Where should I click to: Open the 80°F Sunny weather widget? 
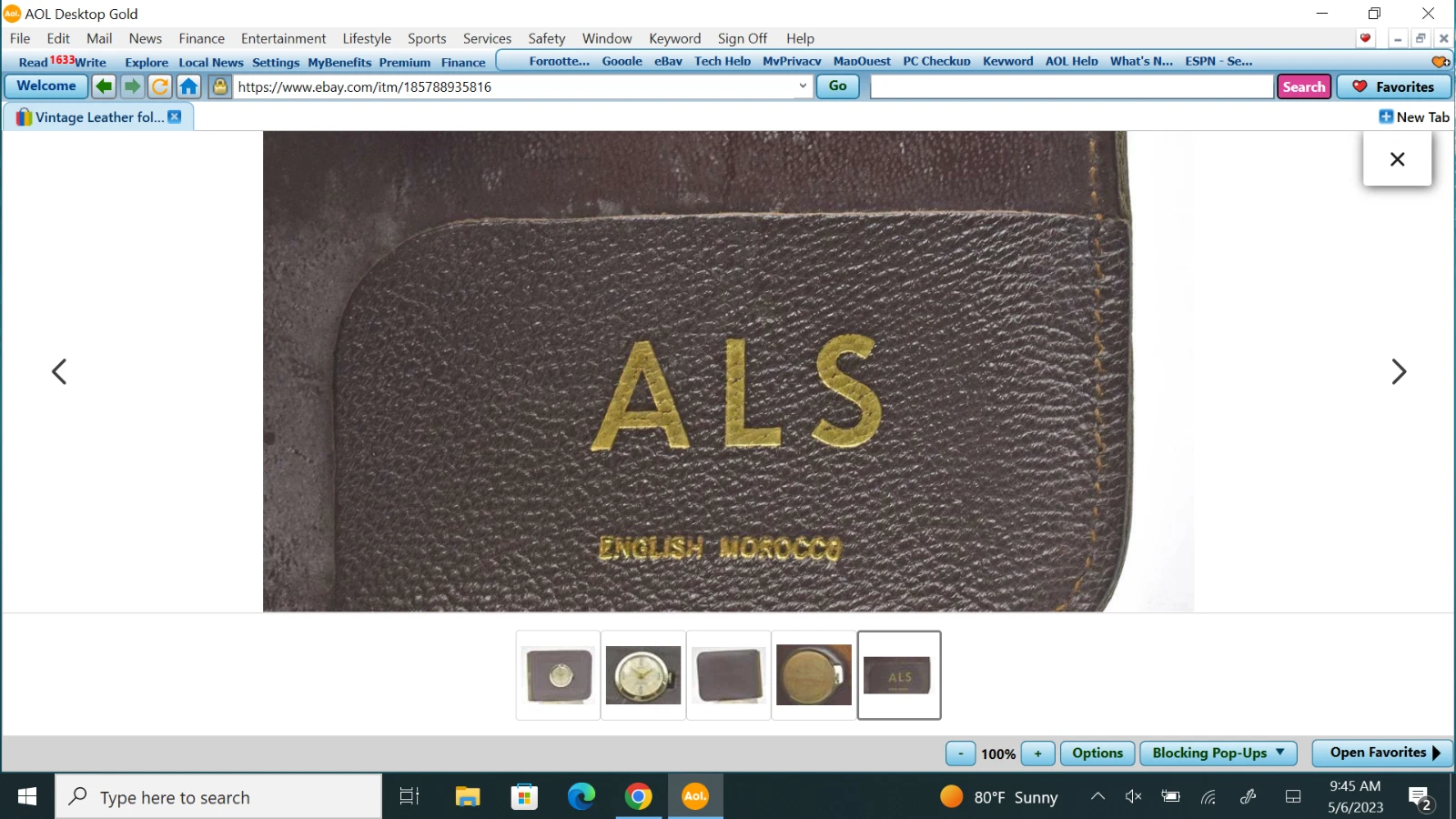pos(999,797)
